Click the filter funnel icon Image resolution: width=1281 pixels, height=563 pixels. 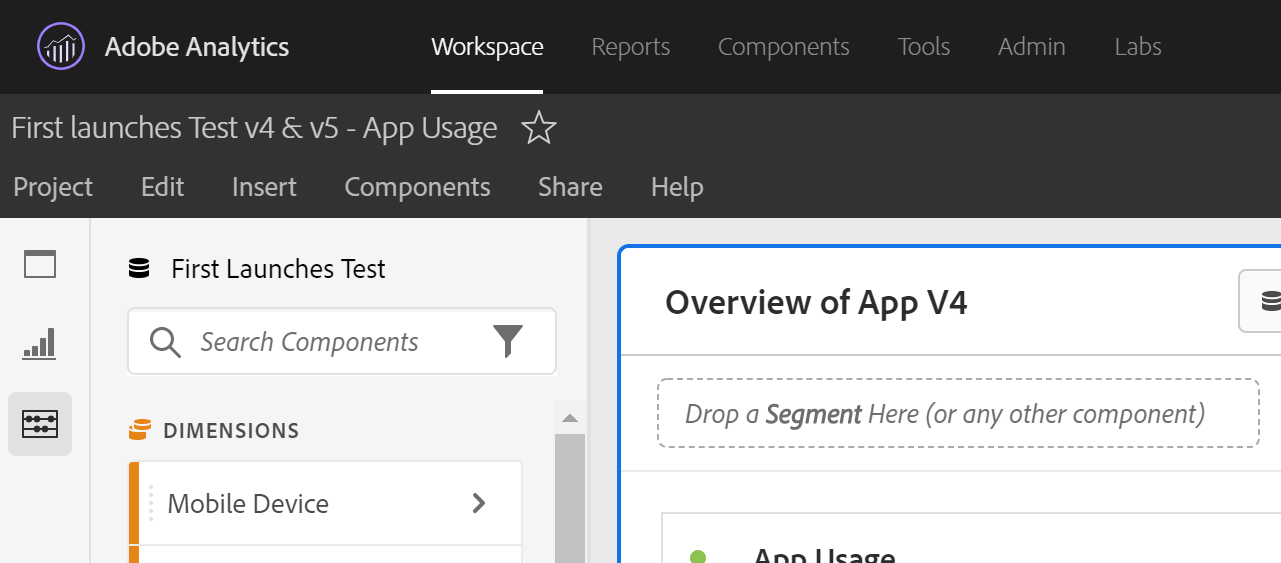(508, 342)
